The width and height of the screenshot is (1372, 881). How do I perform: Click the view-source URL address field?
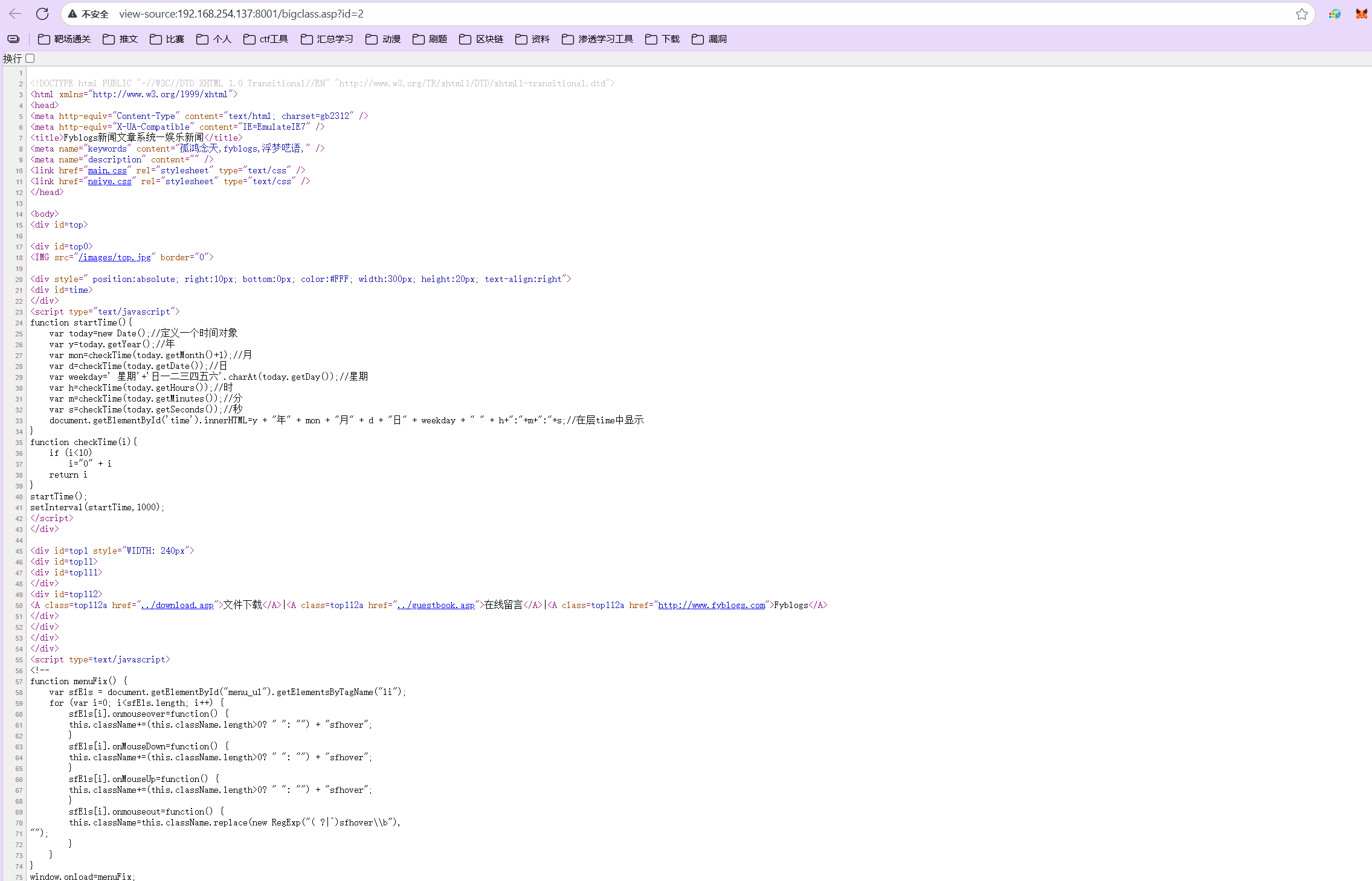point(242,14)
